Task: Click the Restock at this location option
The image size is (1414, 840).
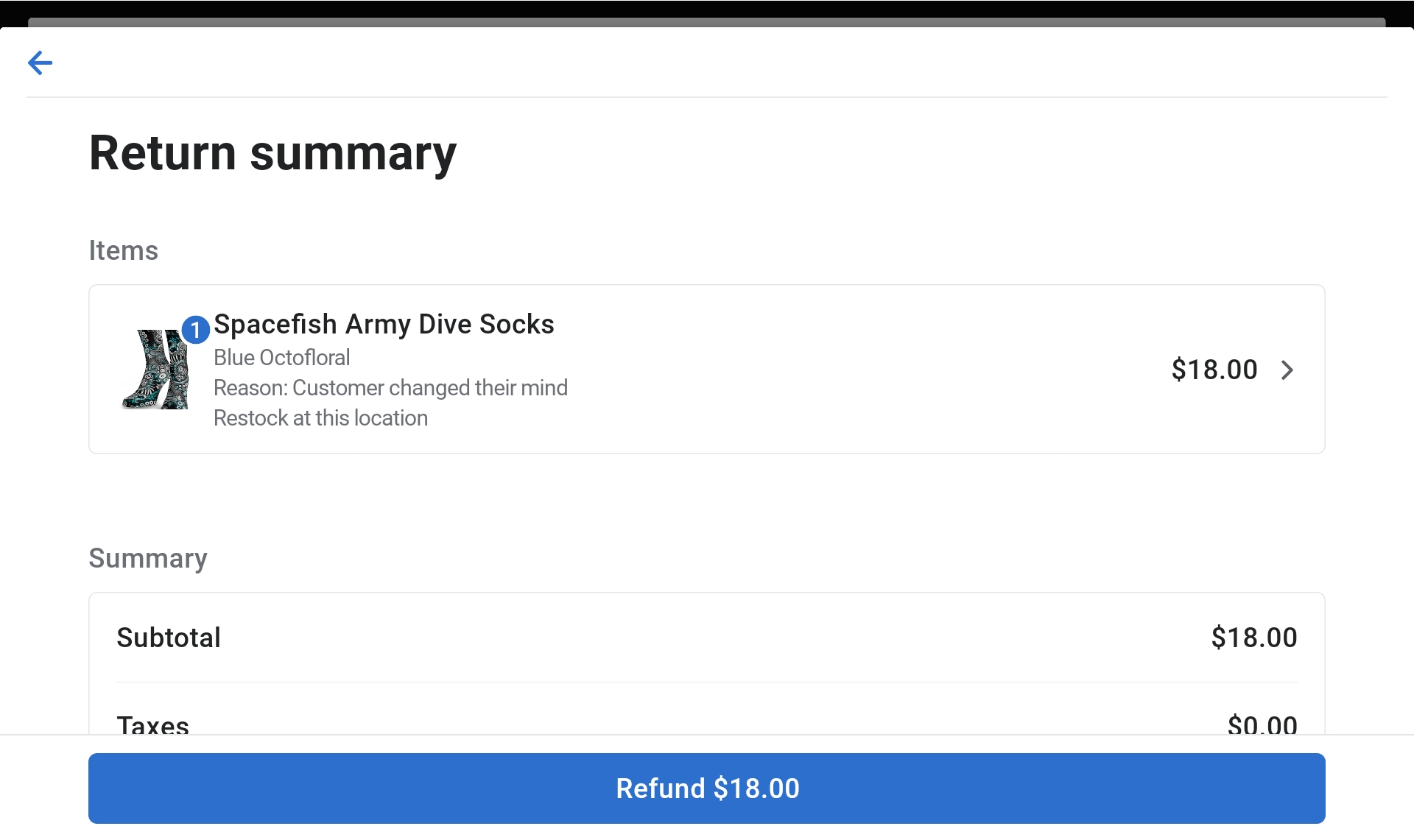Action: (x=320, y=418)
